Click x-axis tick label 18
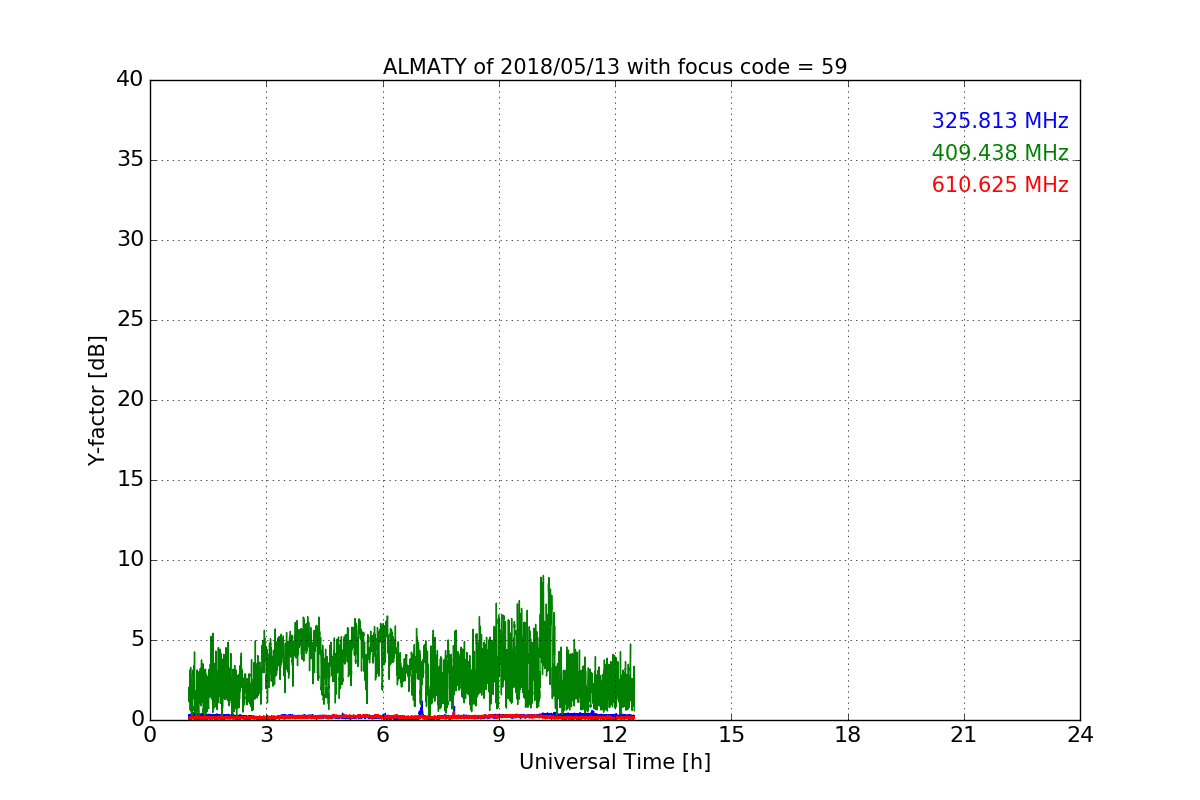 coord(848,735)
